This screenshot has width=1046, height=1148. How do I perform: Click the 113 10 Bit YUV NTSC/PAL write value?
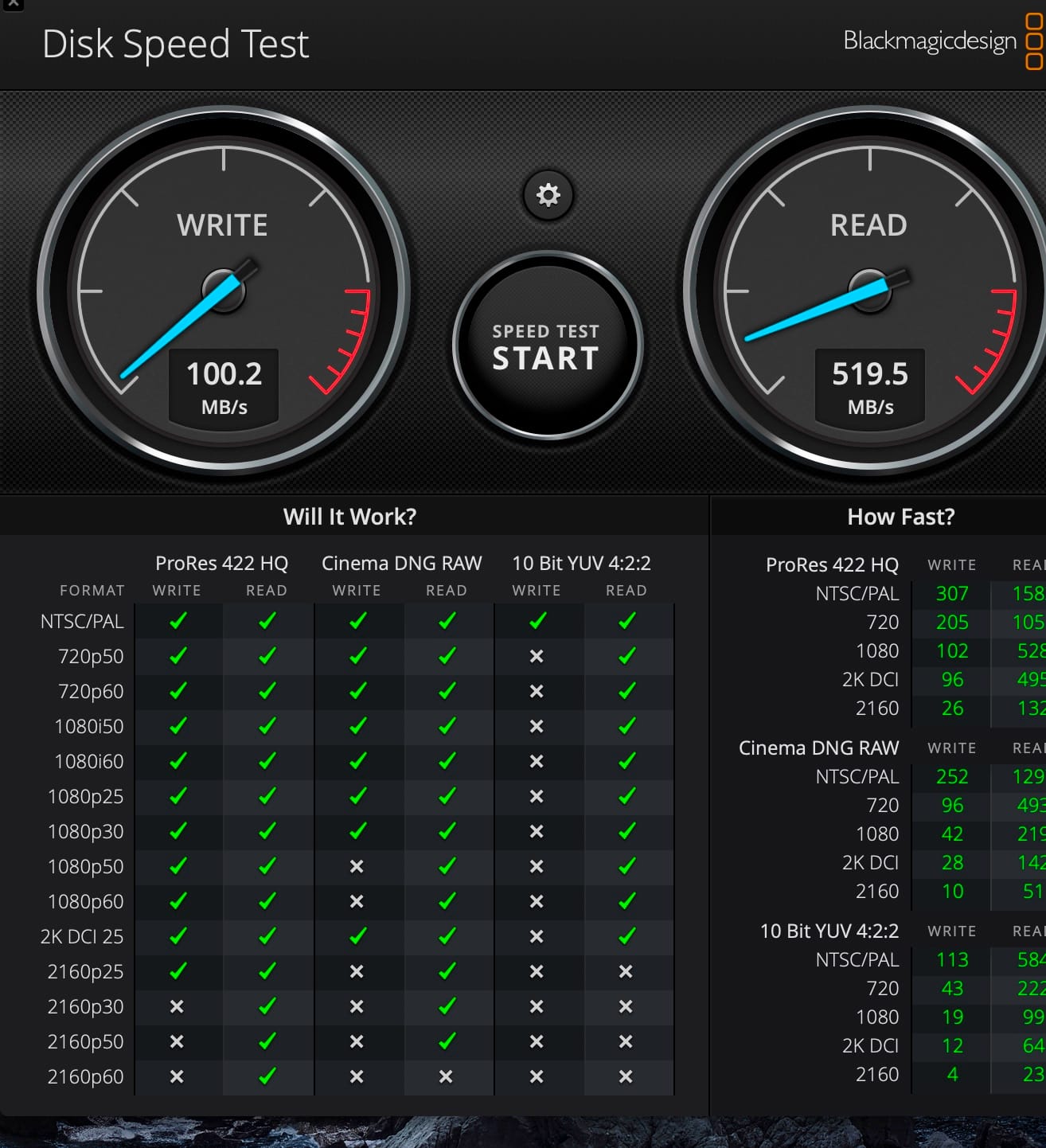(x=952, y=959)
